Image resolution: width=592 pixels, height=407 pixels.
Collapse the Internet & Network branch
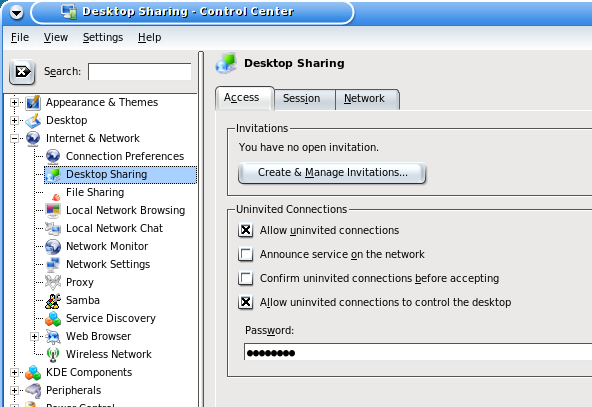coord(14,139)
